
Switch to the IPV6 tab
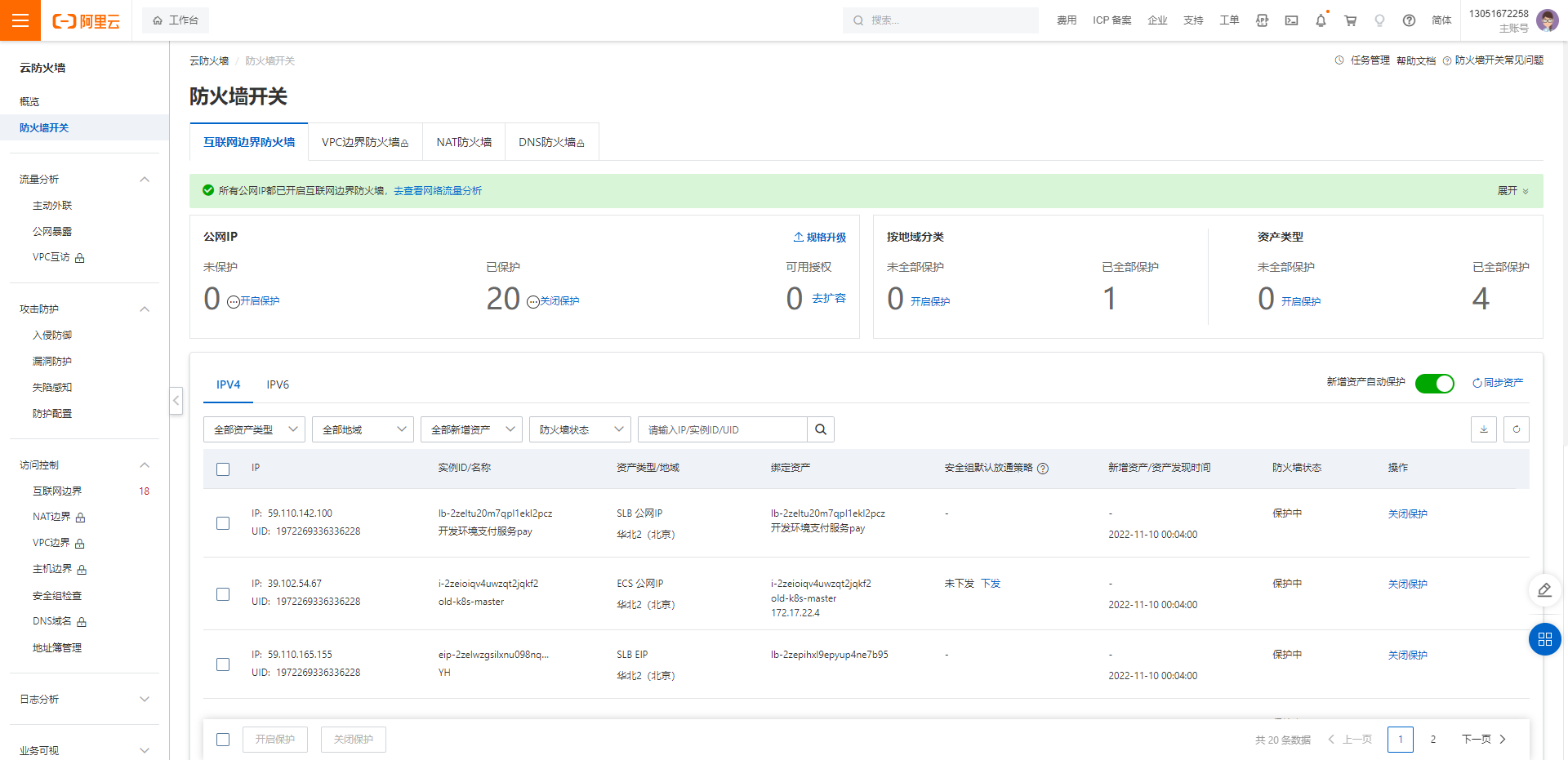278,384
